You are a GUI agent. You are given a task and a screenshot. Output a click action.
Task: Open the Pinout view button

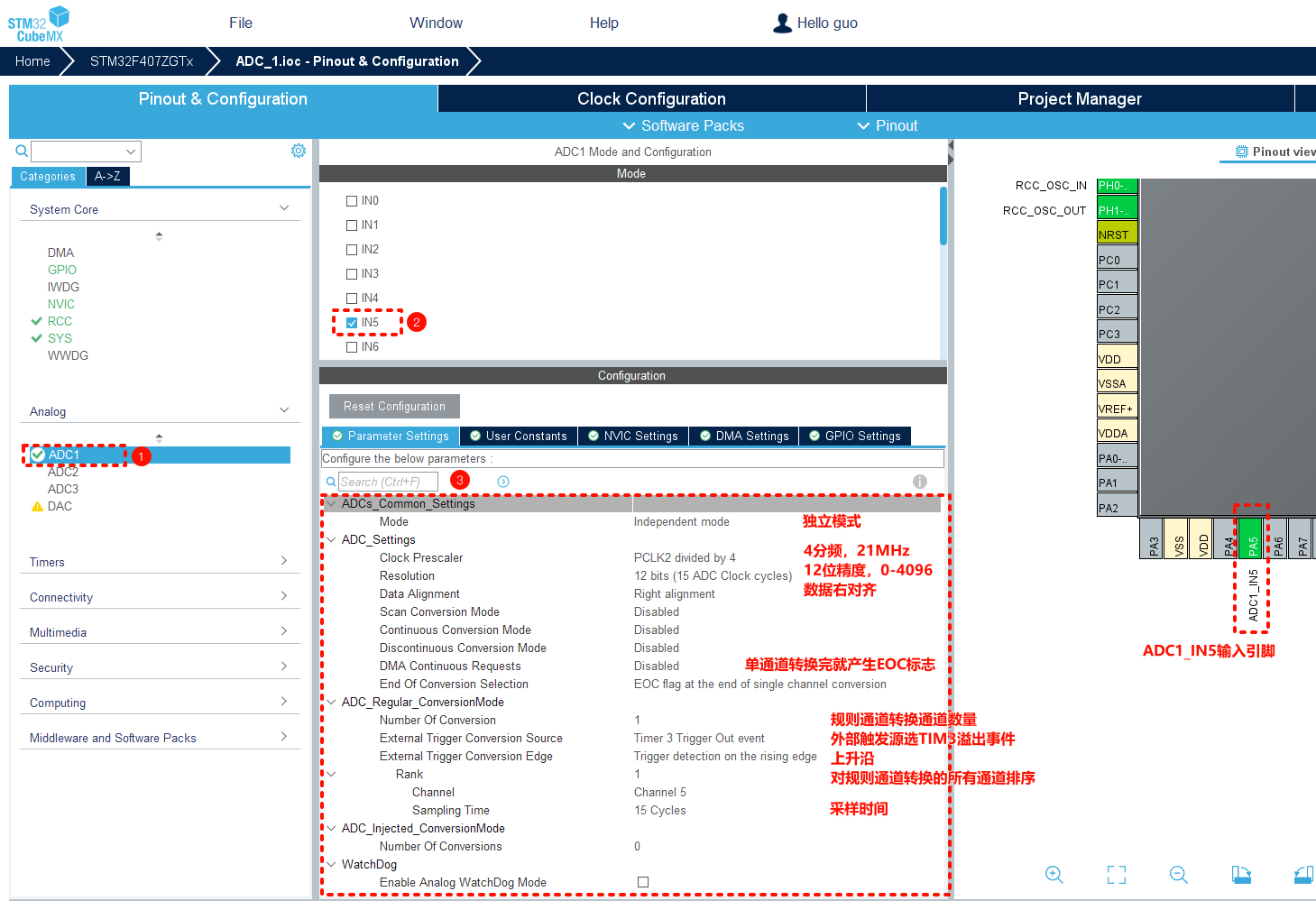[1275, 152]
